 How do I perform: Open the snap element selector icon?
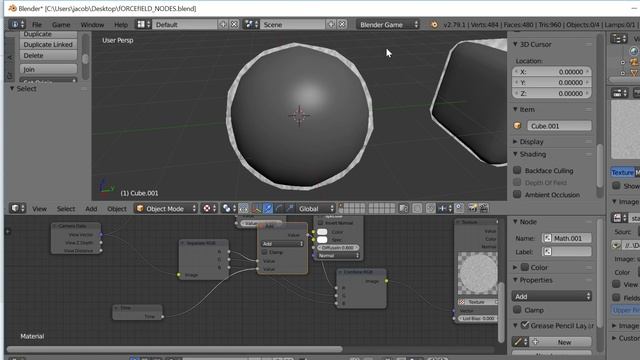444,209
